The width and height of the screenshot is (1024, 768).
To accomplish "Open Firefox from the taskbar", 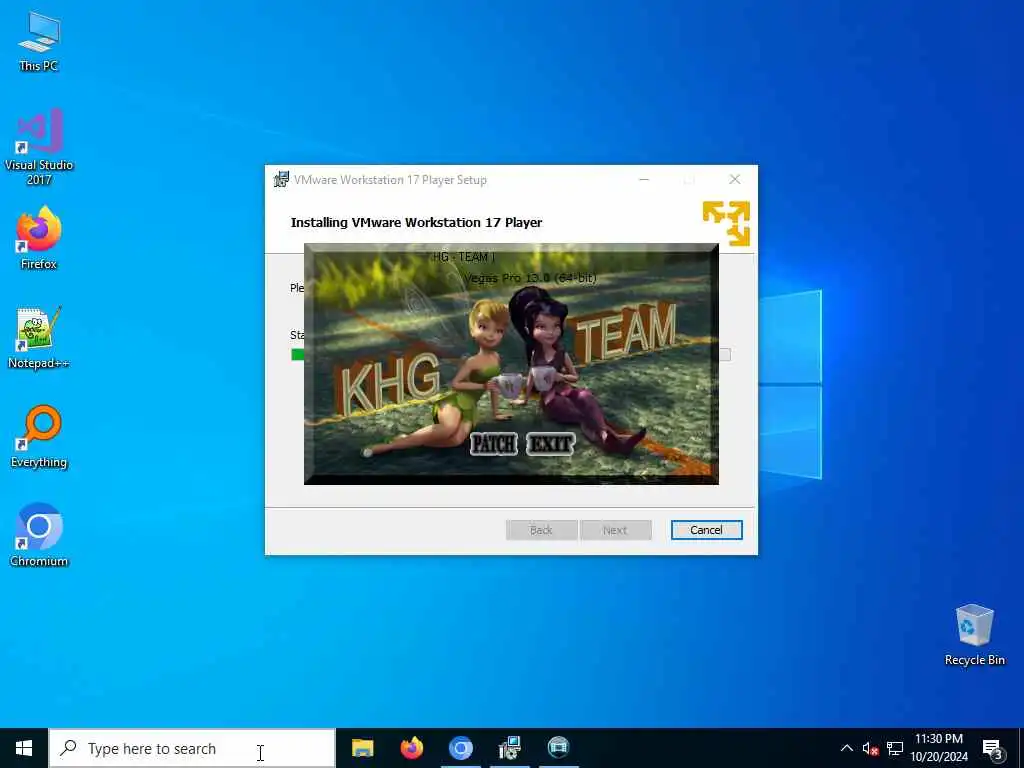I will coord(411,748).
